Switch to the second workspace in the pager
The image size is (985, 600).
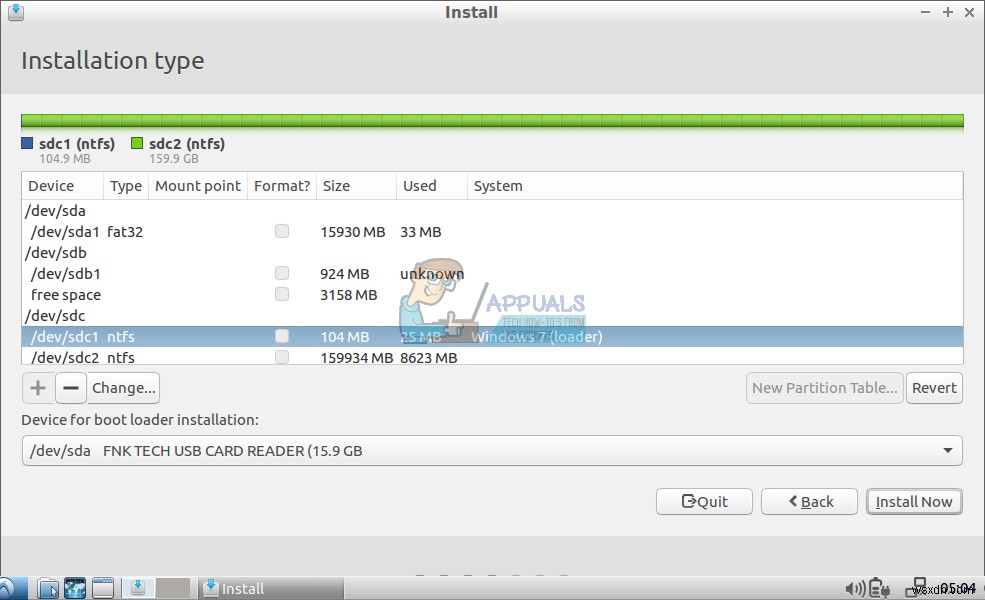click(173, 588)
